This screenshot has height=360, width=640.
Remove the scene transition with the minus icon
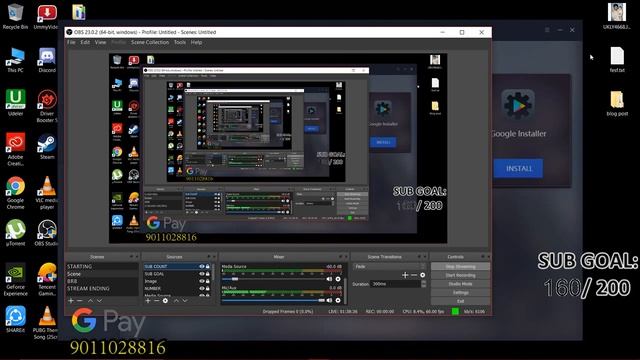(x=414, y=275)
